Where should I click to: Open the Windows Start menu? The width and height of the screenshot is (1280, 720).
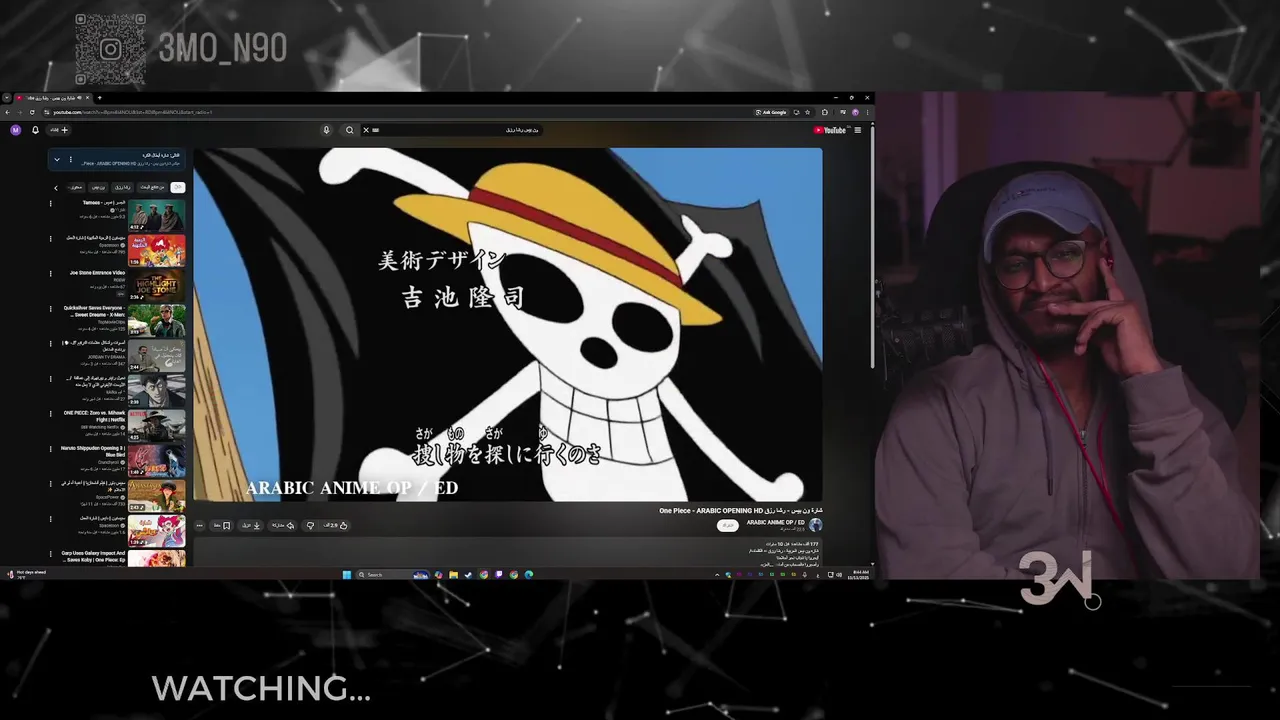[347, 574]
